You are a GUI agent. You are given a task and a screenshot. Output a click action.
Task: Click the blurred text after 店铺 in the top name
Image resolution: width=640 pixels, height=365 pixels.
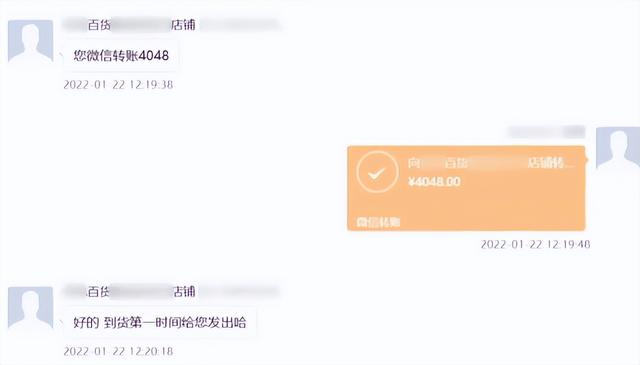[240, 25]
